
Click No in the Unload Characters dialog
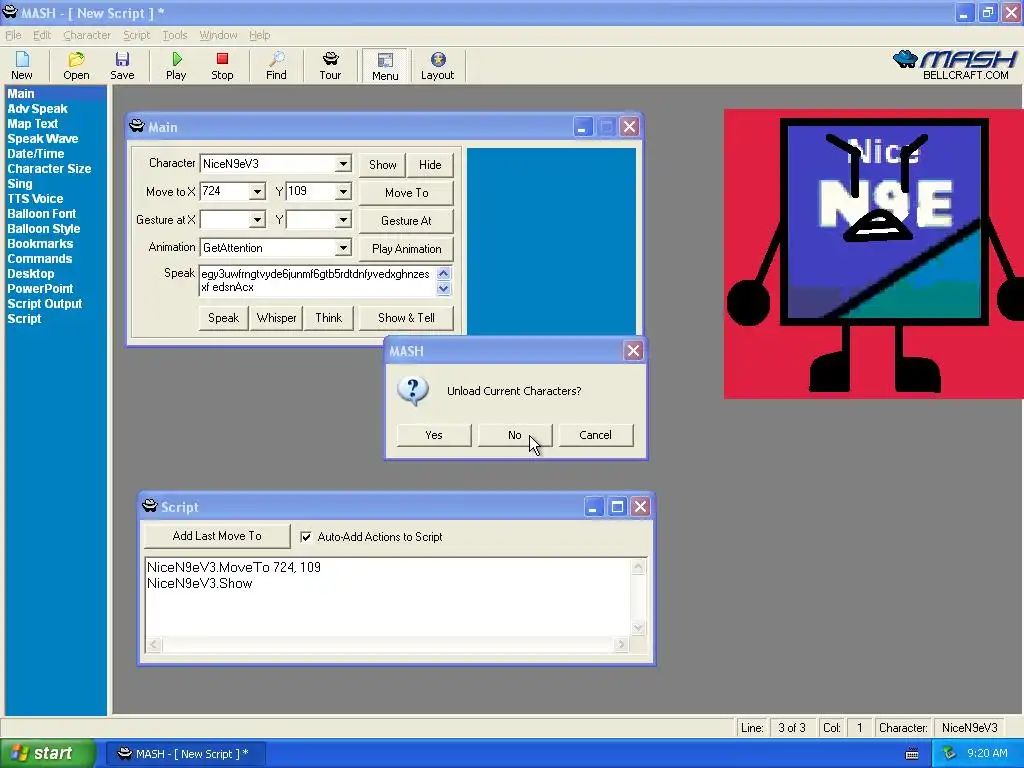pos(515,435)
